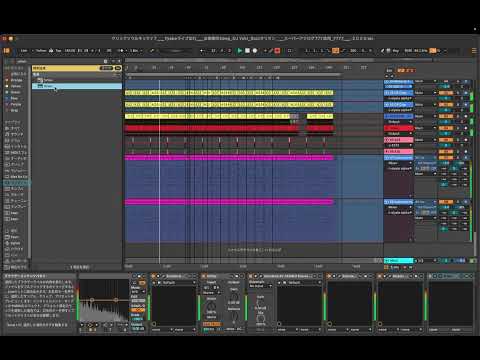The width and height of the screenshot is (480, 360).
Task: Select the tempo value field
Action: point(70,51)
